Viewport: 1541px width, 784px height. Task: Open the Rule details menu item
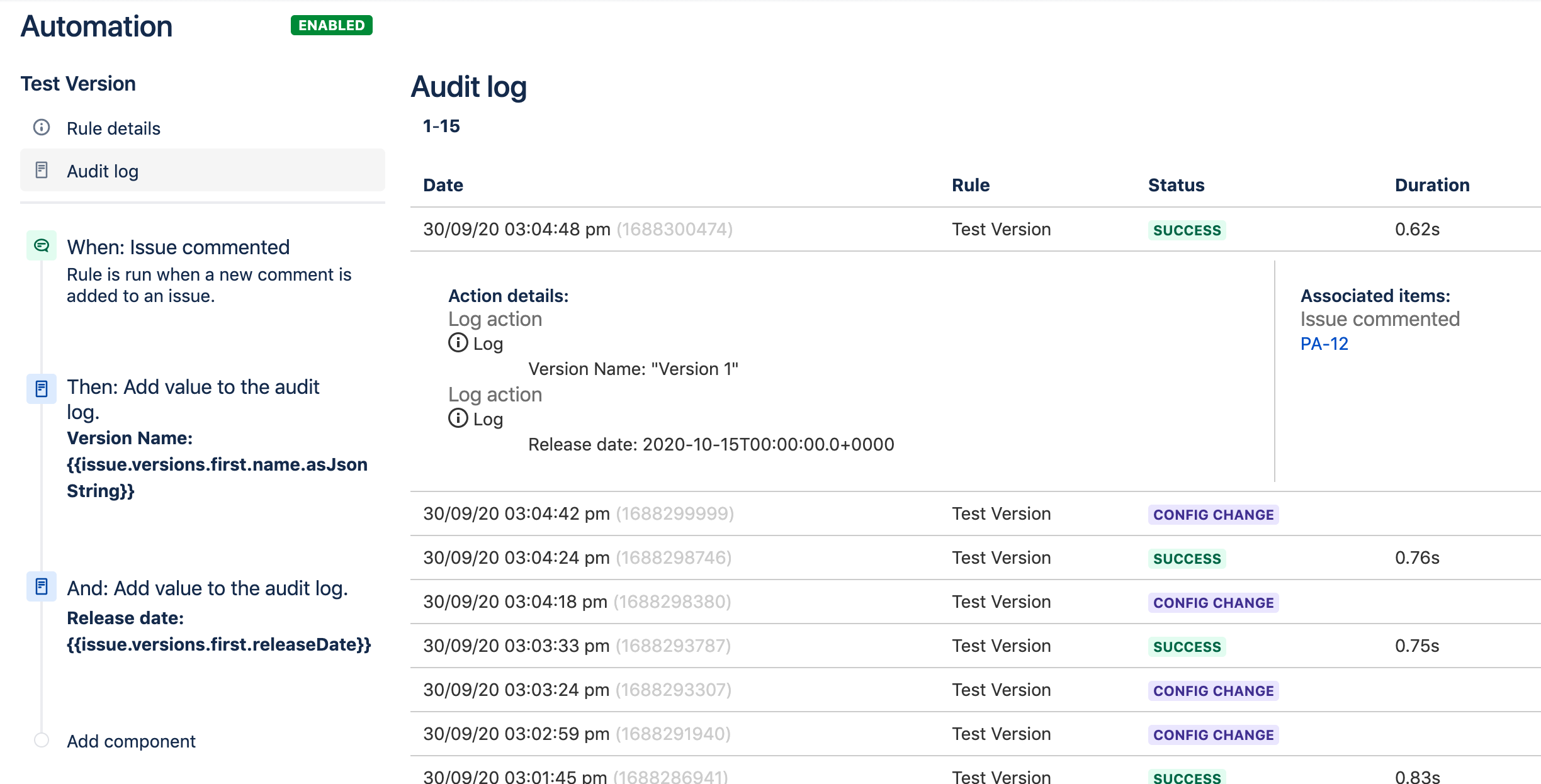[113, 128]
